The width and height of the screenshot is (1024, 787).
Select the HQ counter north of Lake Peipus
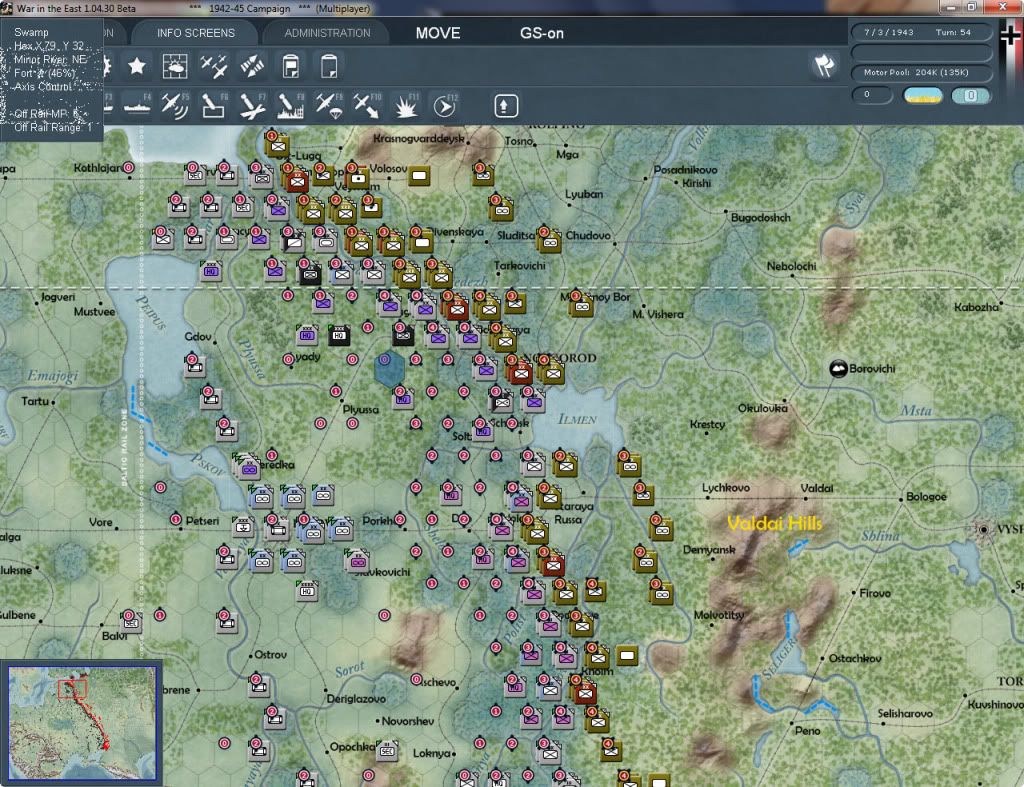coord(211,271)
